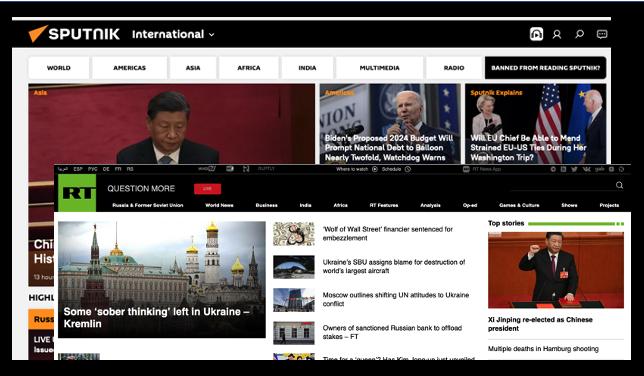Viewport: 644px width, 376px height.
Task: Click thumbnail beside 'Moscow outlines shifting UN' story
Action: click(x=294, y=300)
